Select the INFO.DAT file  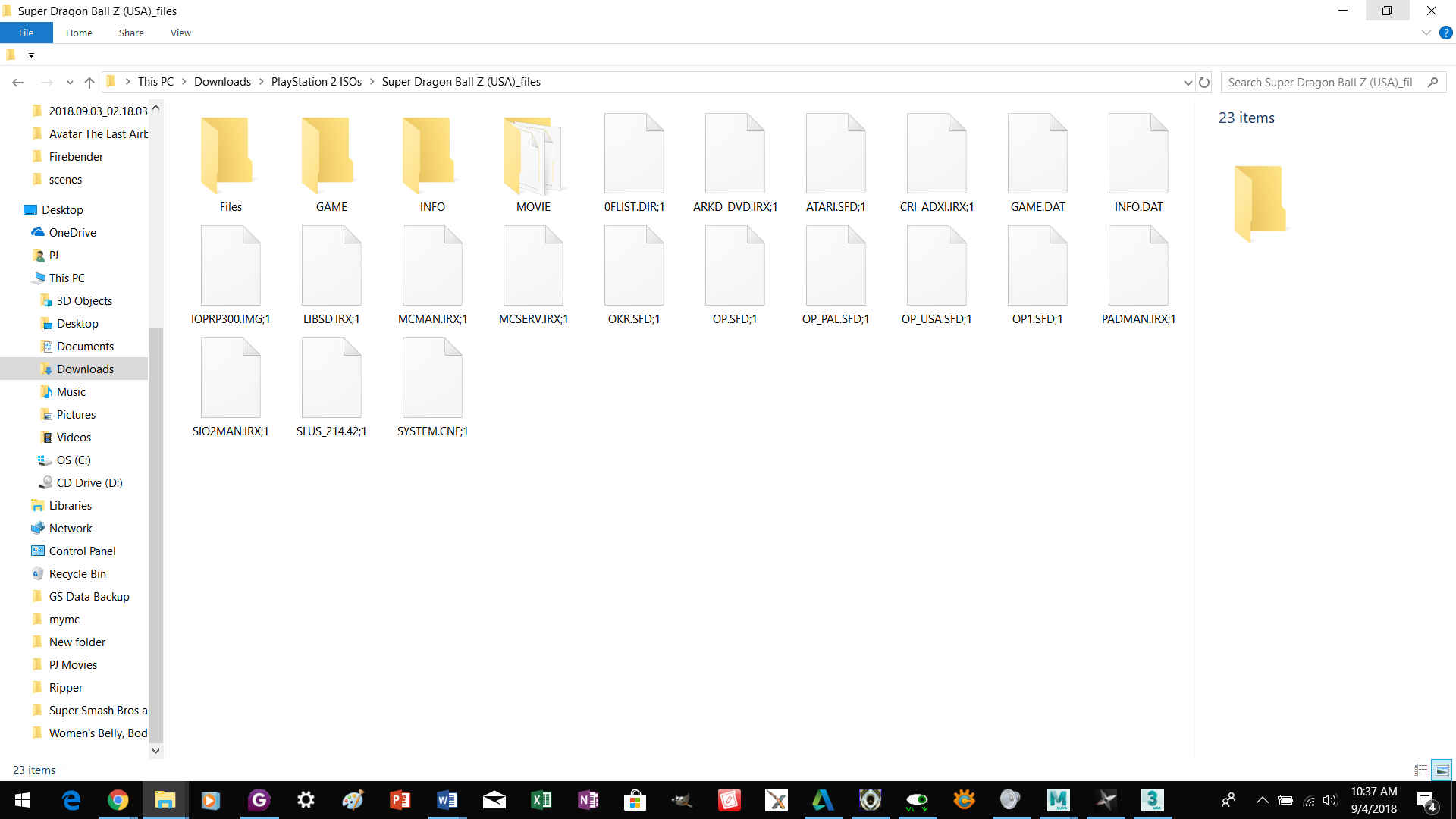1138,163
